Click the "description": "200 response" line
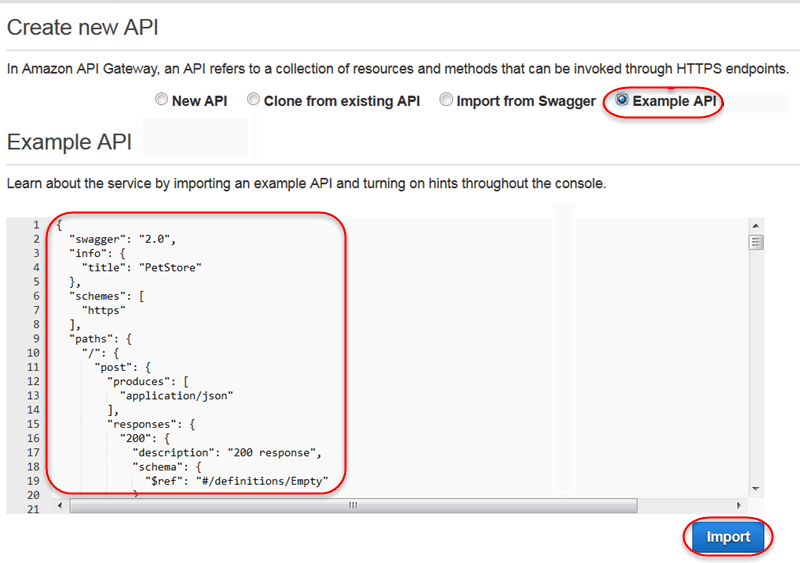This screenshot has width=800, height=563. 227,453
